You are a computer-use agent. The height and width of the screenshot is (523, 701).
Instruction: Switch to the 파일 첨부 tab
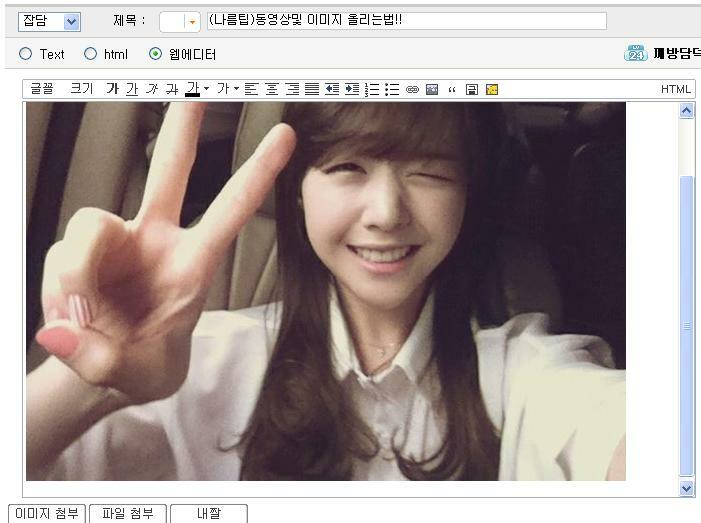pyautogui.click(x=127, y=513)
